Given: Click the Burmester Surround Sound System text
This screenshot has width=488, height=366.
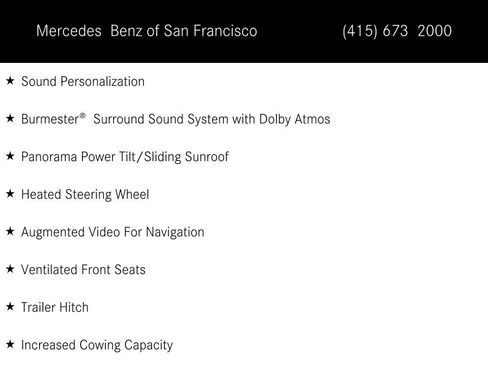Looking at the screenshot, I should (176, 119).
